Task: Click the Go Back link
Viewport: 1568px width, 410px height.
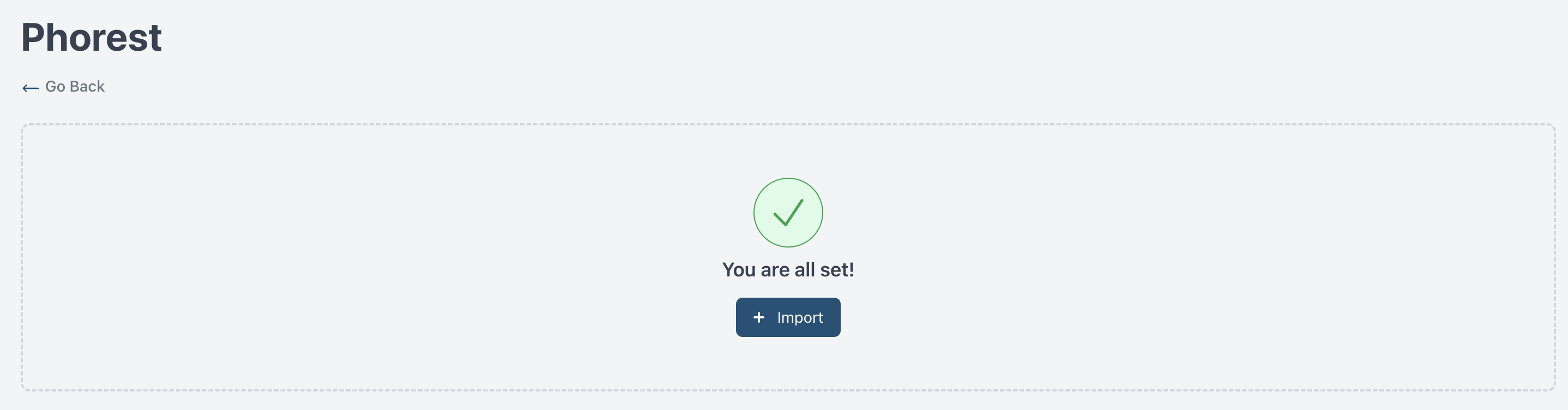Action: pos(74,87)
